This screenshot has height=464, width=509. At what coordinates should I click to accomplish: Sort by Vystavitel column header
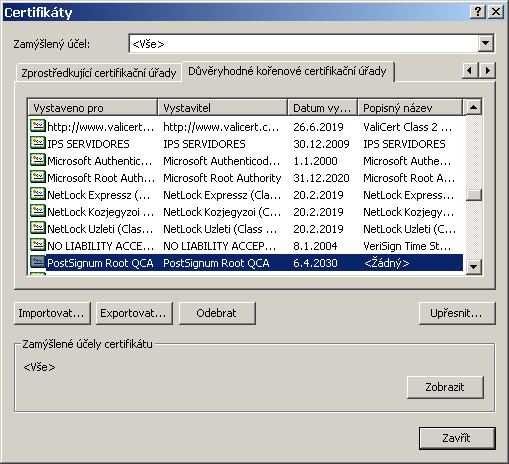(222, 108)
